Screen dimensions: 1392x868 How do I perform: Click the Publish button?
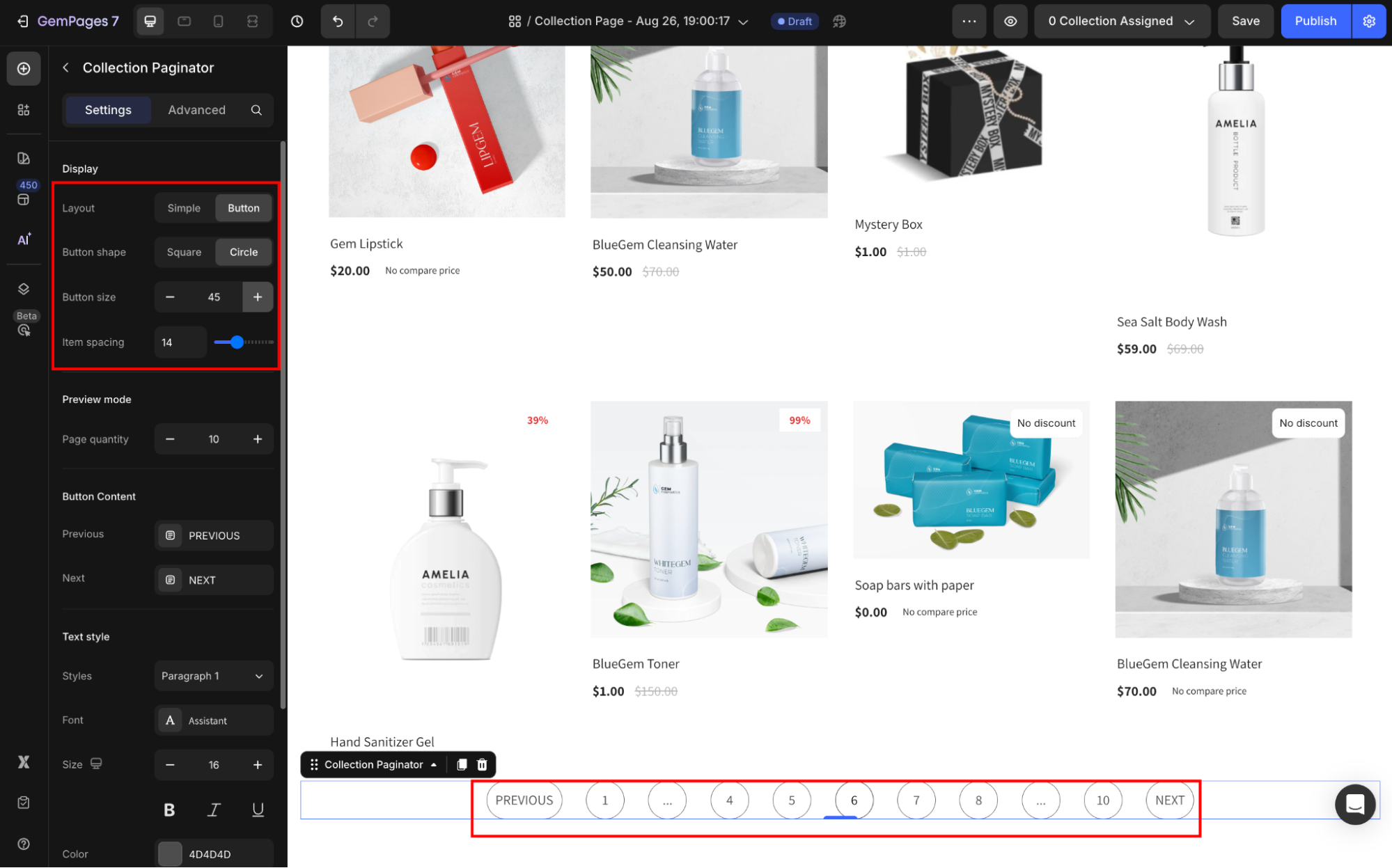(1315, 21)
